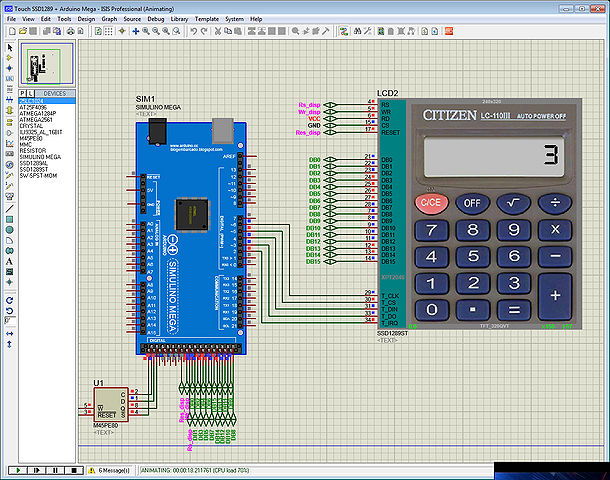Open the System menu
The height and width of the screenshot is (480, 610).
(x=234, y=19)
